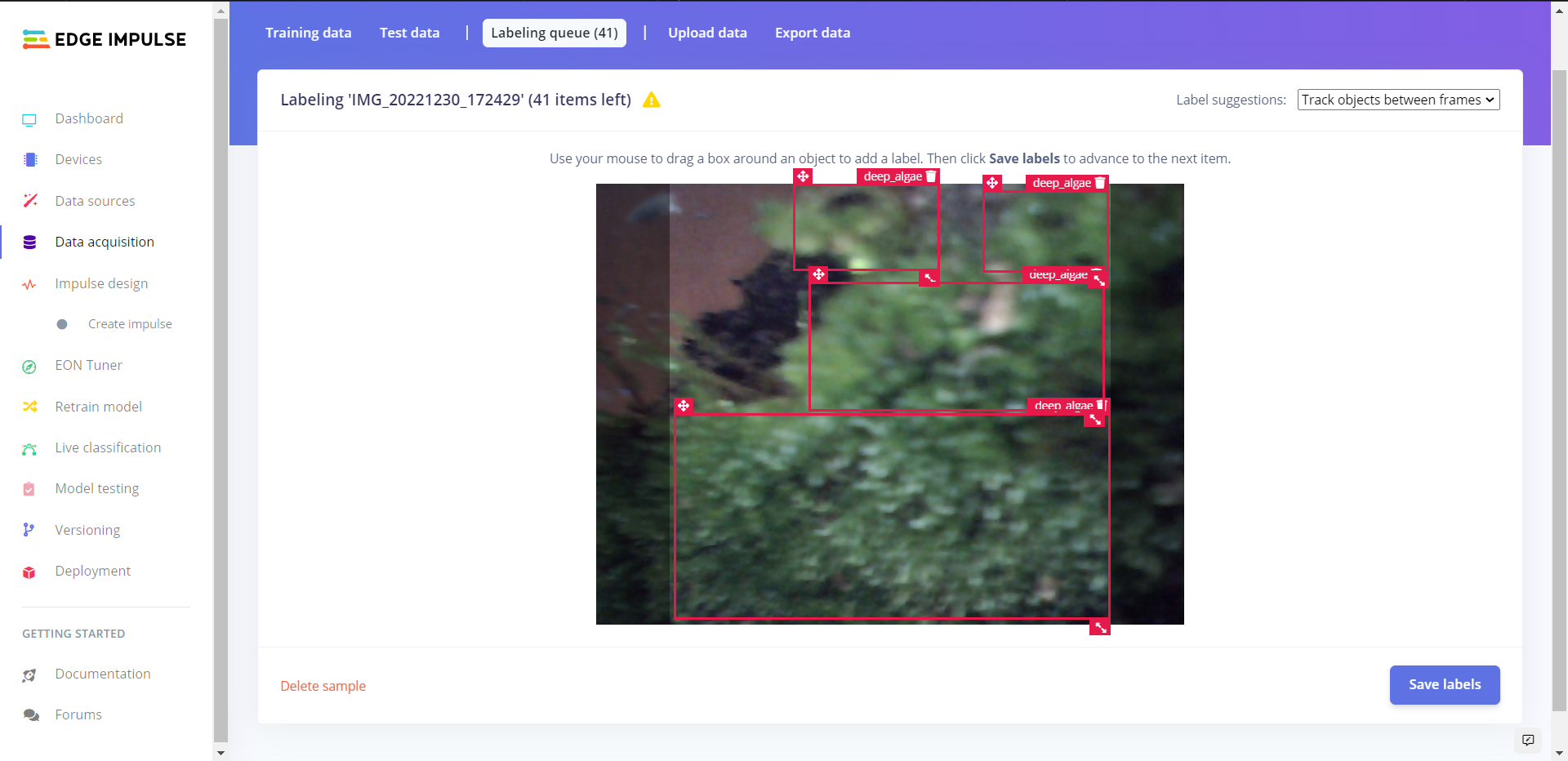Click the Delete sample link
This screenshot has width=1568, height=761.
323,686
